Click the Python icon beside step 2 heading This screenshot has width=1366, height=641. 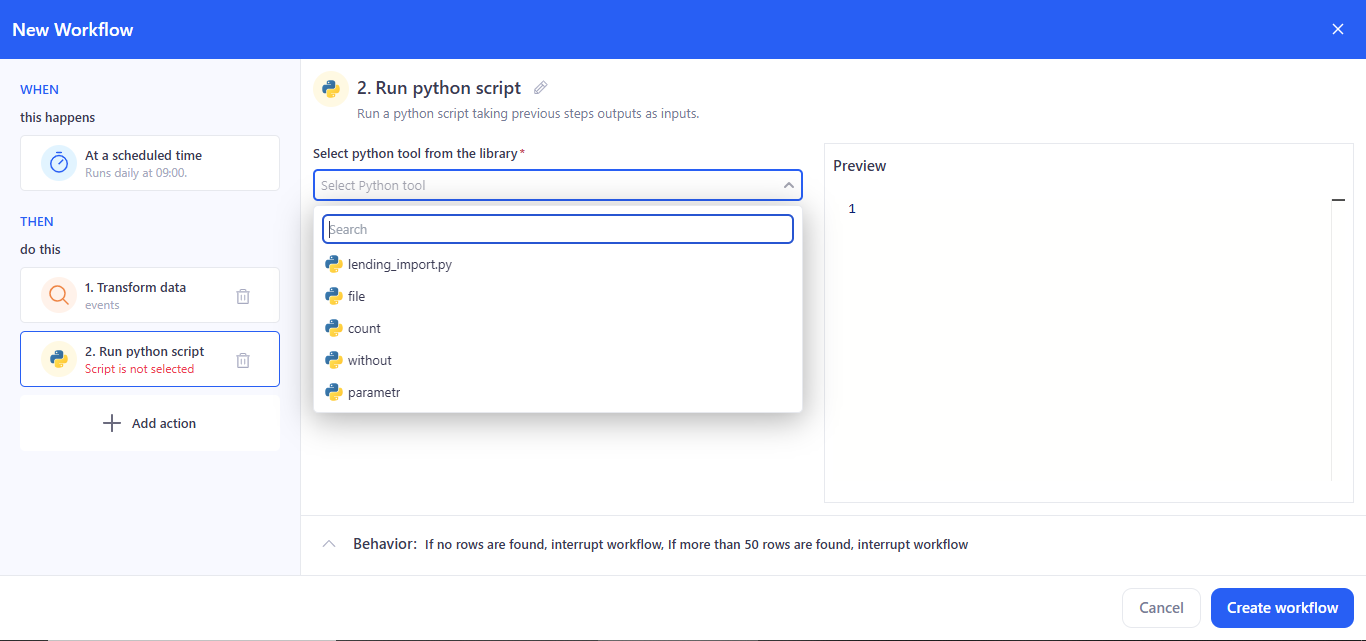(330, 89)
